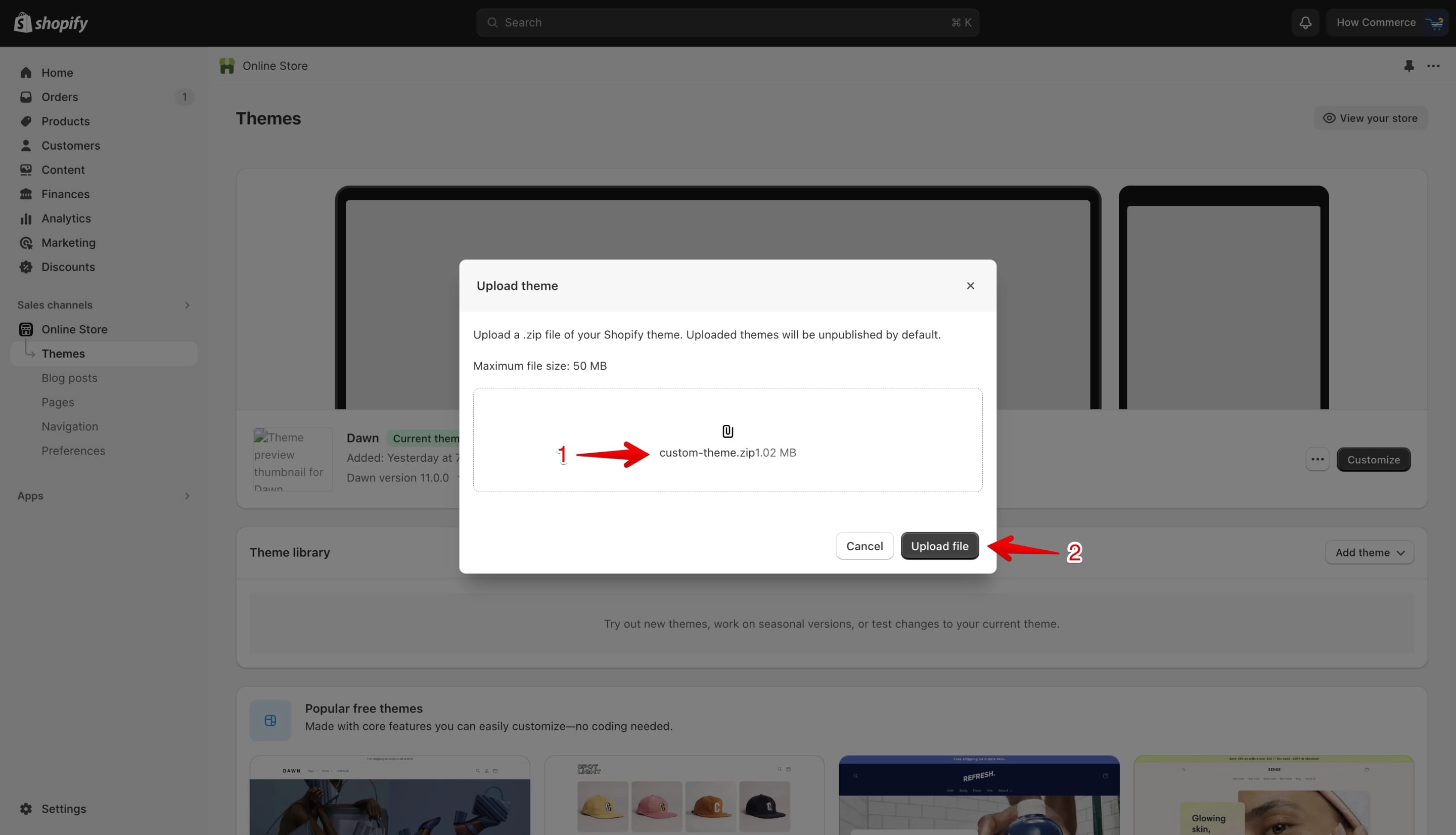Expand the Apps section chevron
Image resolution: width=1456 pixels, height=835 pixels.
(187, 496)
